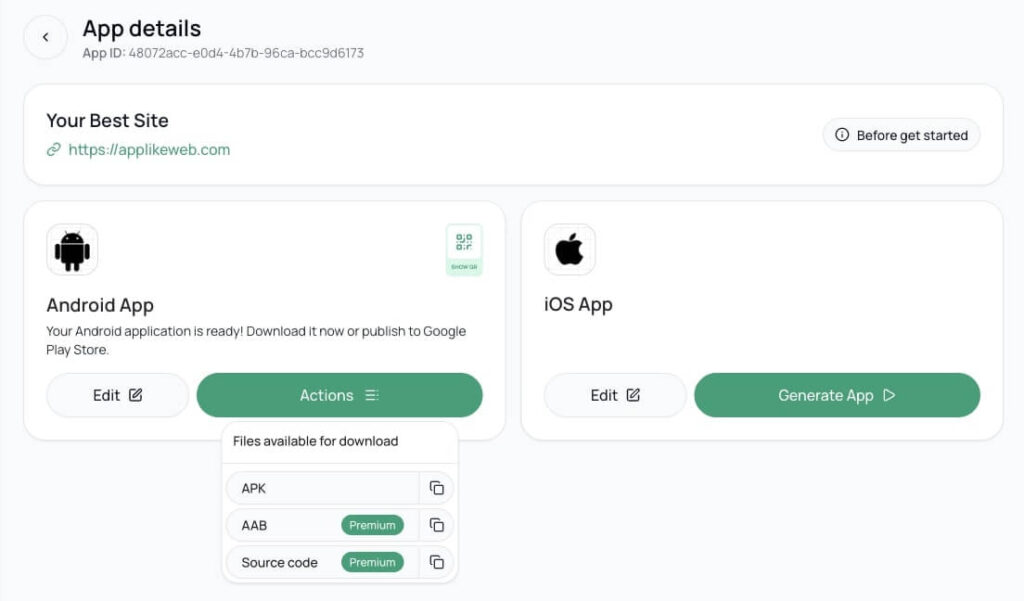Choose Source code download option

pos(280,562)
